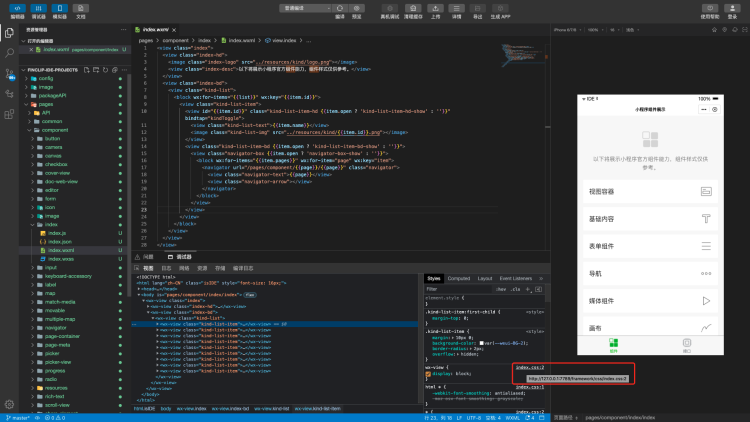This screenshot has height=422, width=750.
Task: Open index.wxss in file tree
Action: point(60,259)
